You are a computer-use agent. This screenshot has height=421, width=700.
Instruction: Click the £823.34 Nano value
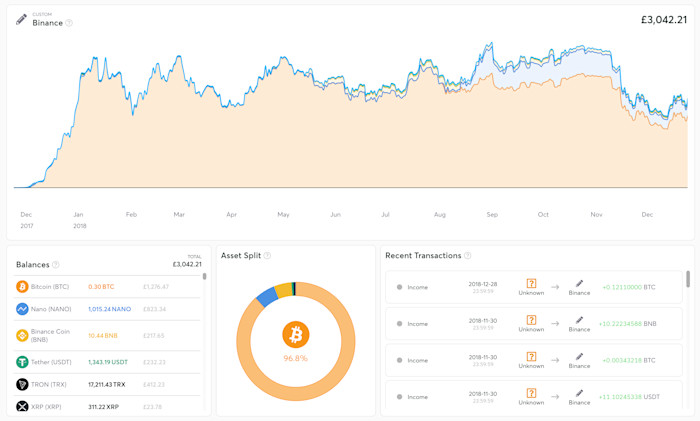154,309
